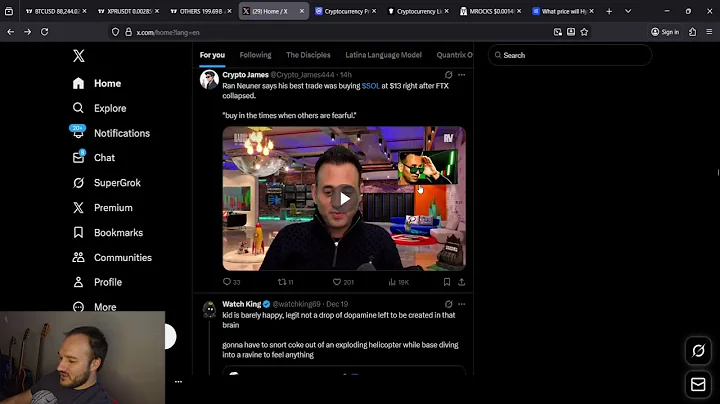Switch to Following tab

[x=255, y=55]
